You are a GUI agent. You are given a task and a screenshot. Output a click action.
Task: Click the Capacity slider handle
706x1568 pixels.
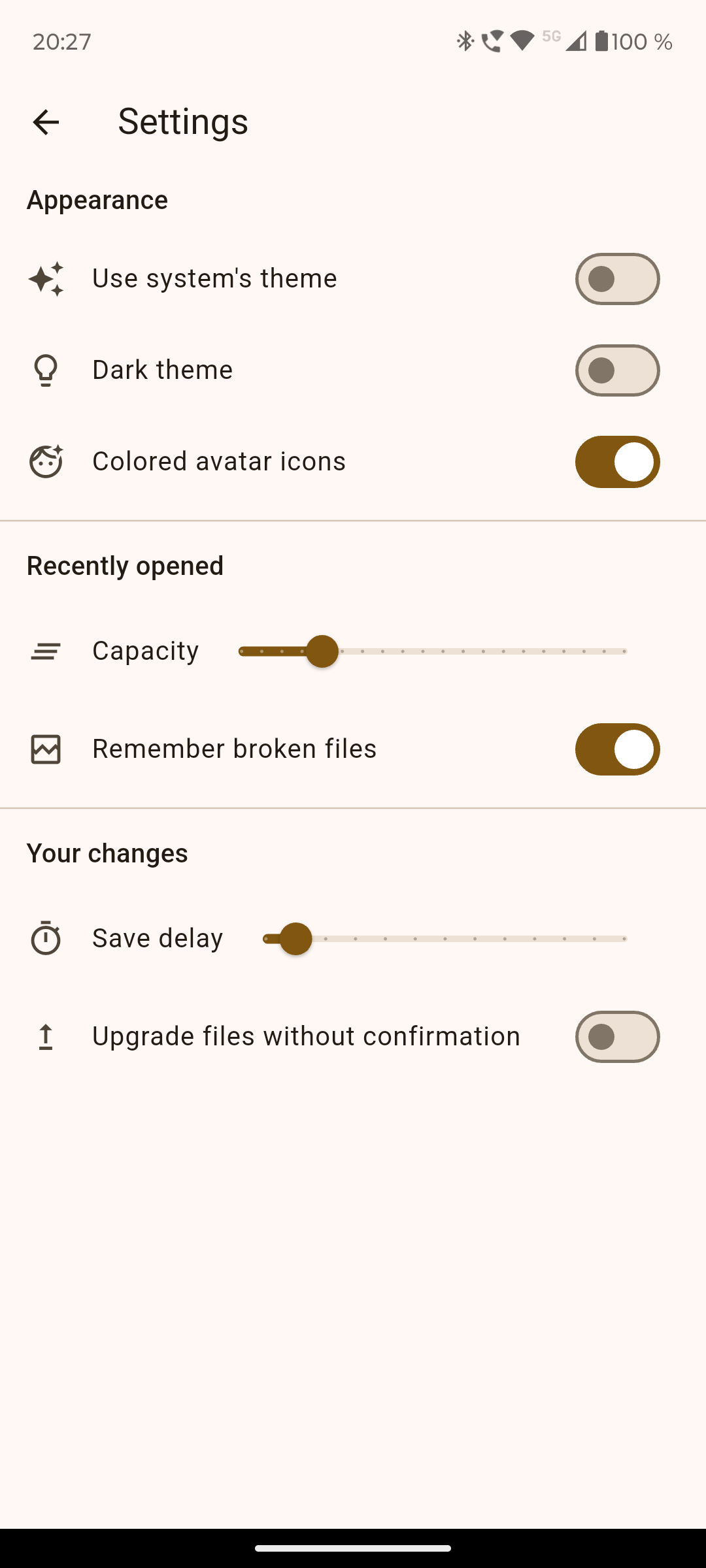point(322,651)
